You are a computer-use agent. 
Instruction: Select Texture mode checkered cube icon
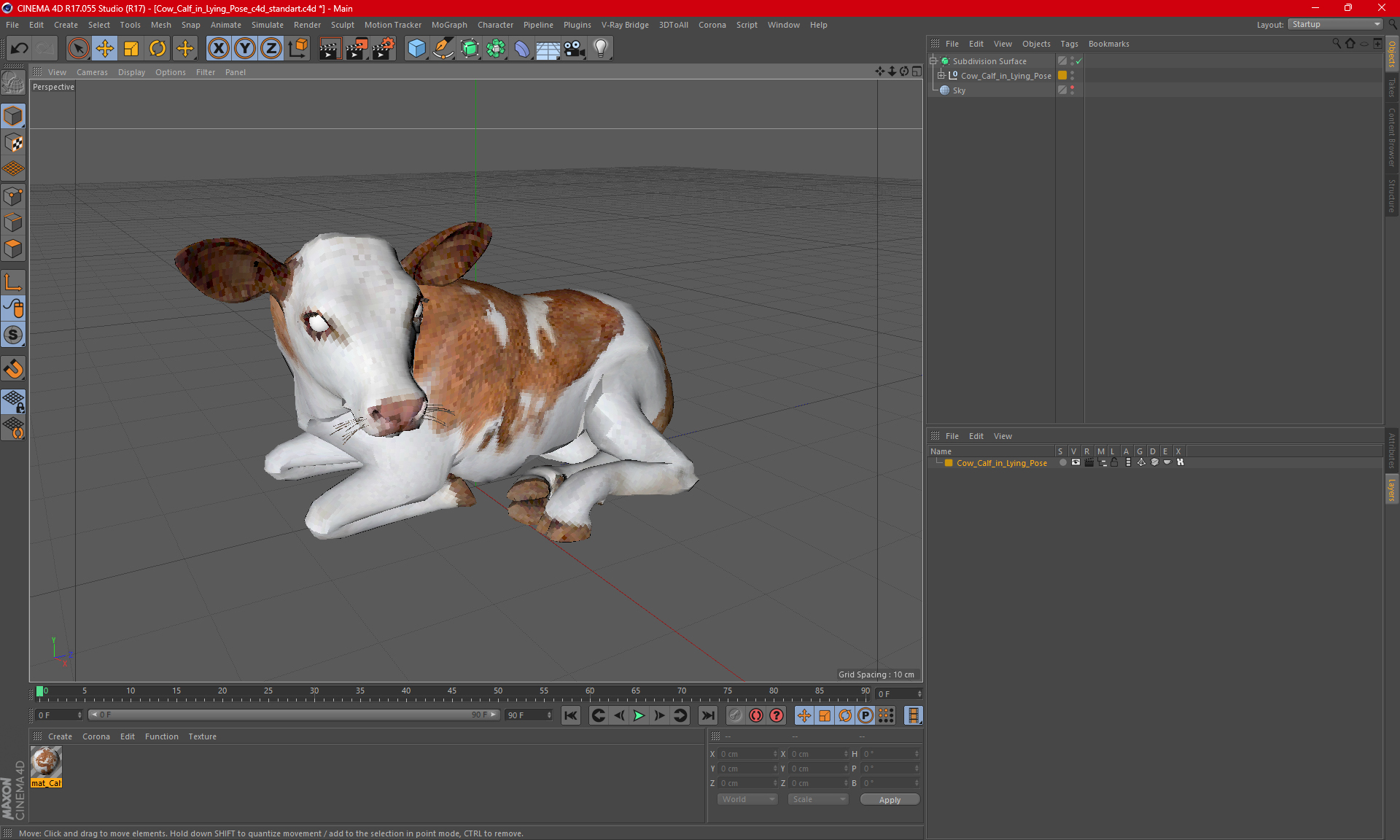point(13,143)
